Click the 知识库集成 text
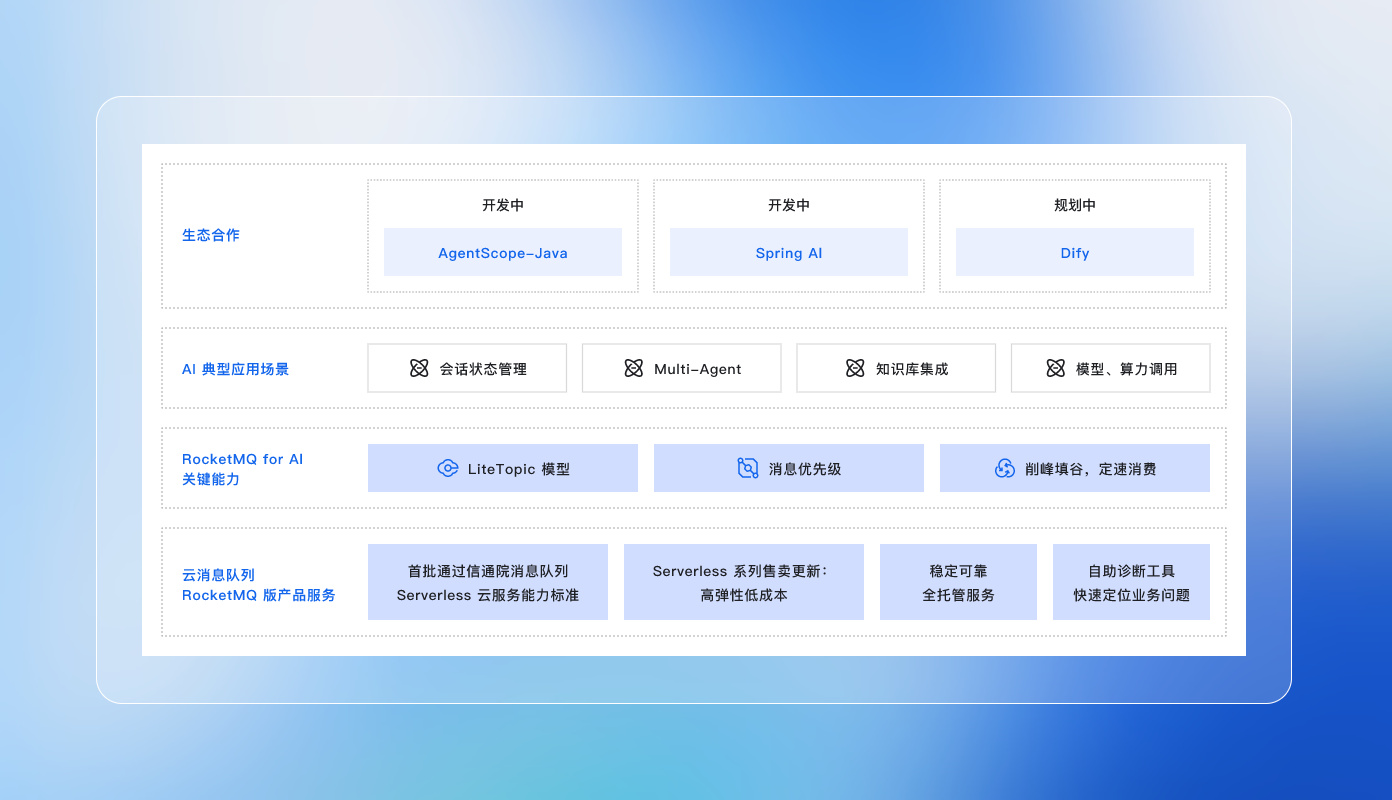 pos(912,369)
